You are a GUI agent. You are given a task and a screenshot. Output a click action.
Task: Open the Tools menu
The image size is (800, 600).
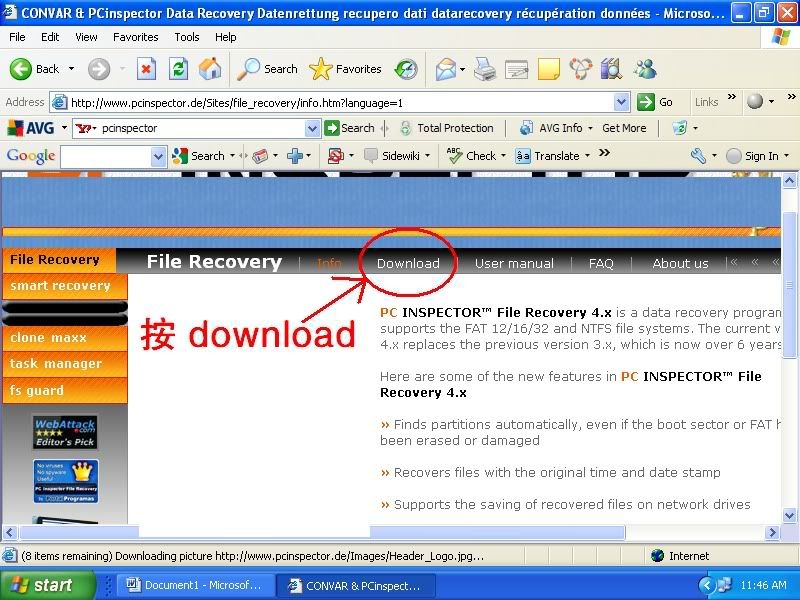coord(187,37)
